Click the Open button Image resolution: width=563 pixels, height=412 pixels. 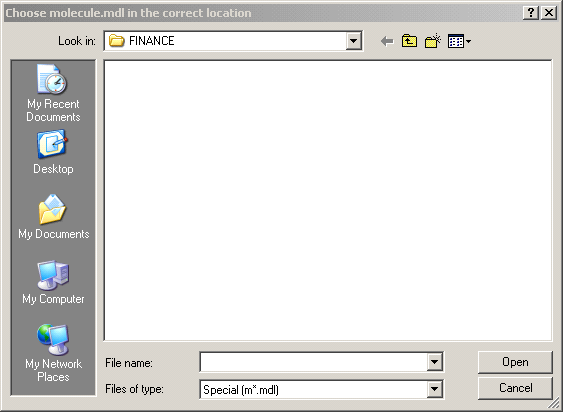(x=515, y=362)
